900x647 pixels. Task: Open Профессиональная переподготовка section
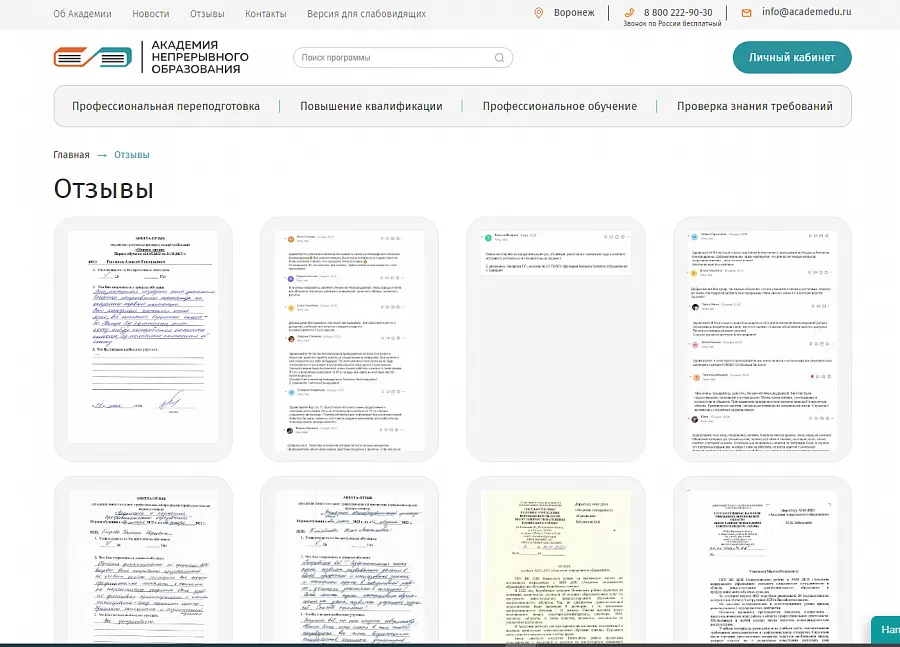[x=166, y=106]
